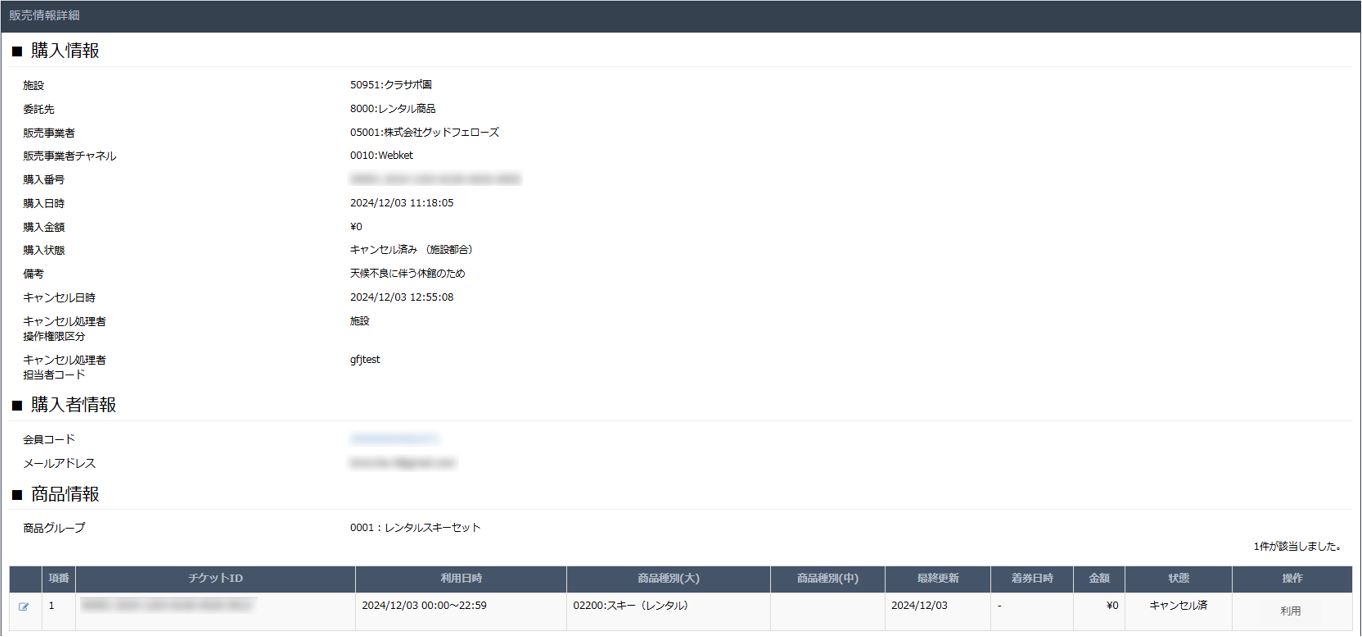
Task: Click the 利用日時 column header
Action: click(461, 579)
